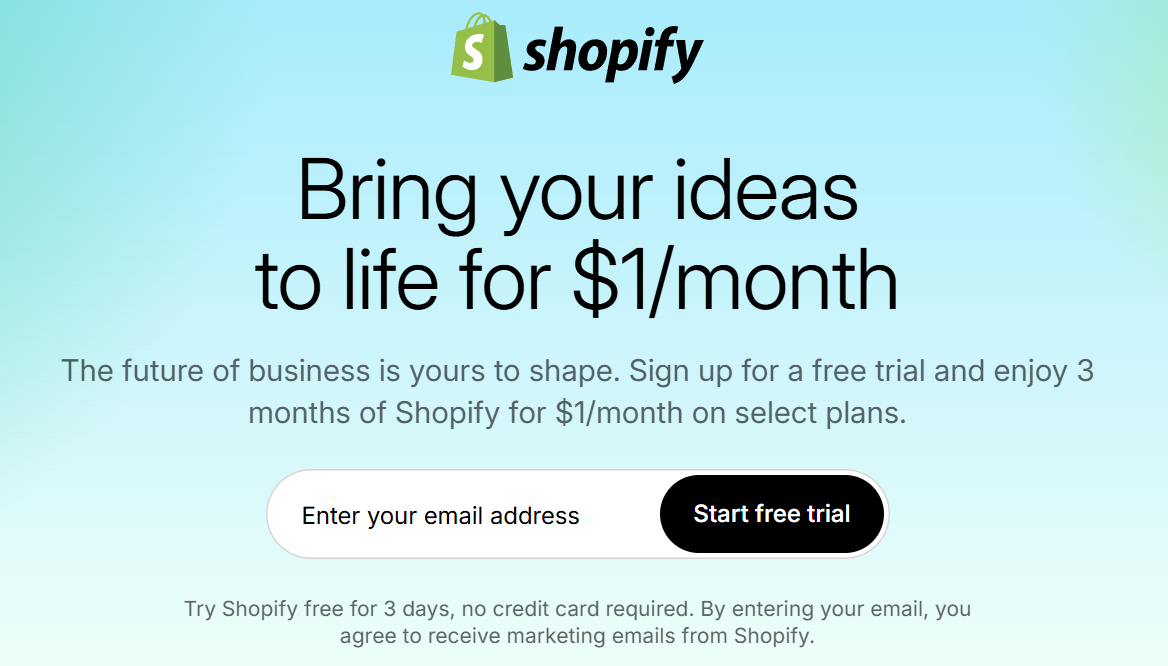Screen dimensions: 1168x666
Task: Click the 'Bring your ideas' headline line
Action: pos(578,190)
